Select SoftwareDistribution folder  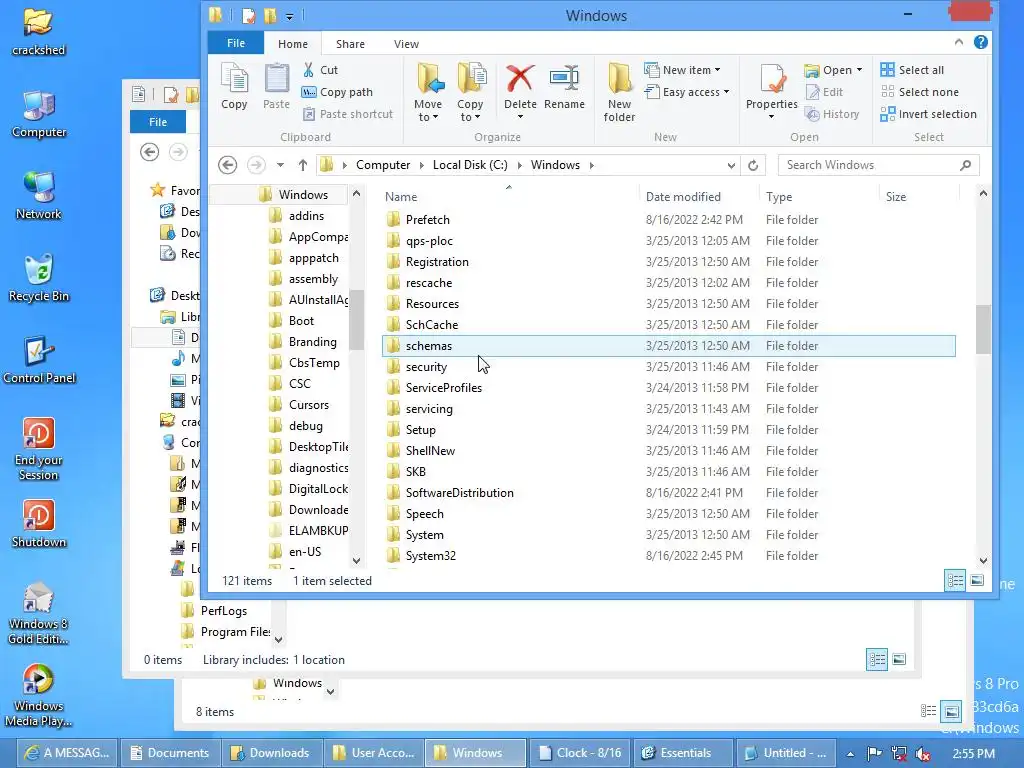668,493
